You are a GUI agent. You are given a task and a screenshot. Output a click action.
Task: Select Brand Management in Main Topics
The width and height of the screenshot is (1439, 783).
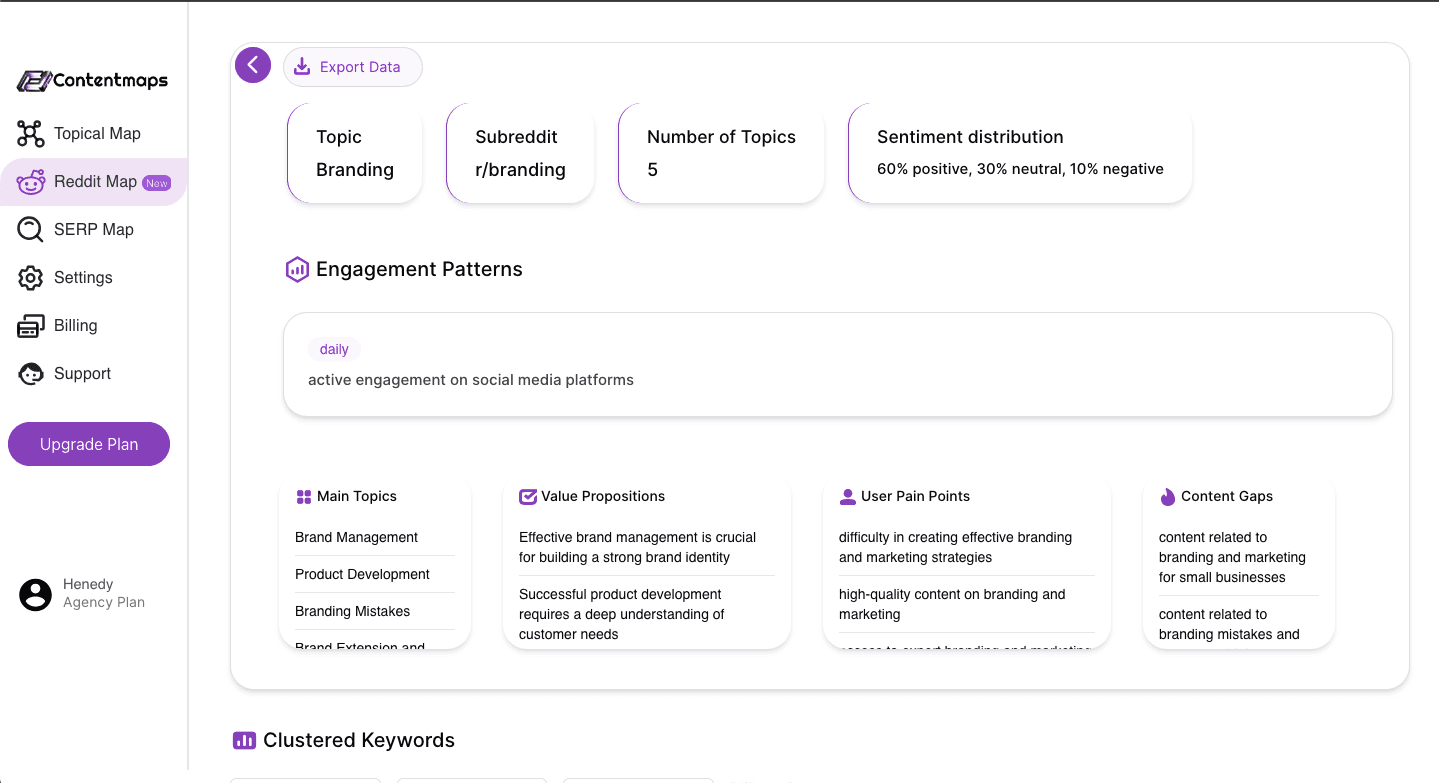(x=356, y=537)
